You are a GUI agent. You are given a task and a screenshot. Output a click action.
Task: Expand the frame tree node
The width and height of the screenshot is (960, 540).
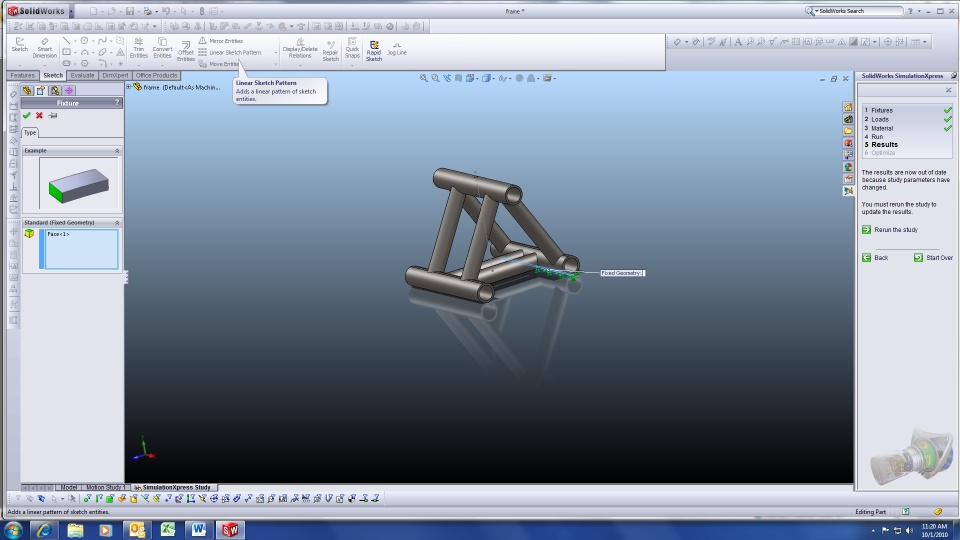click(129, 87)
